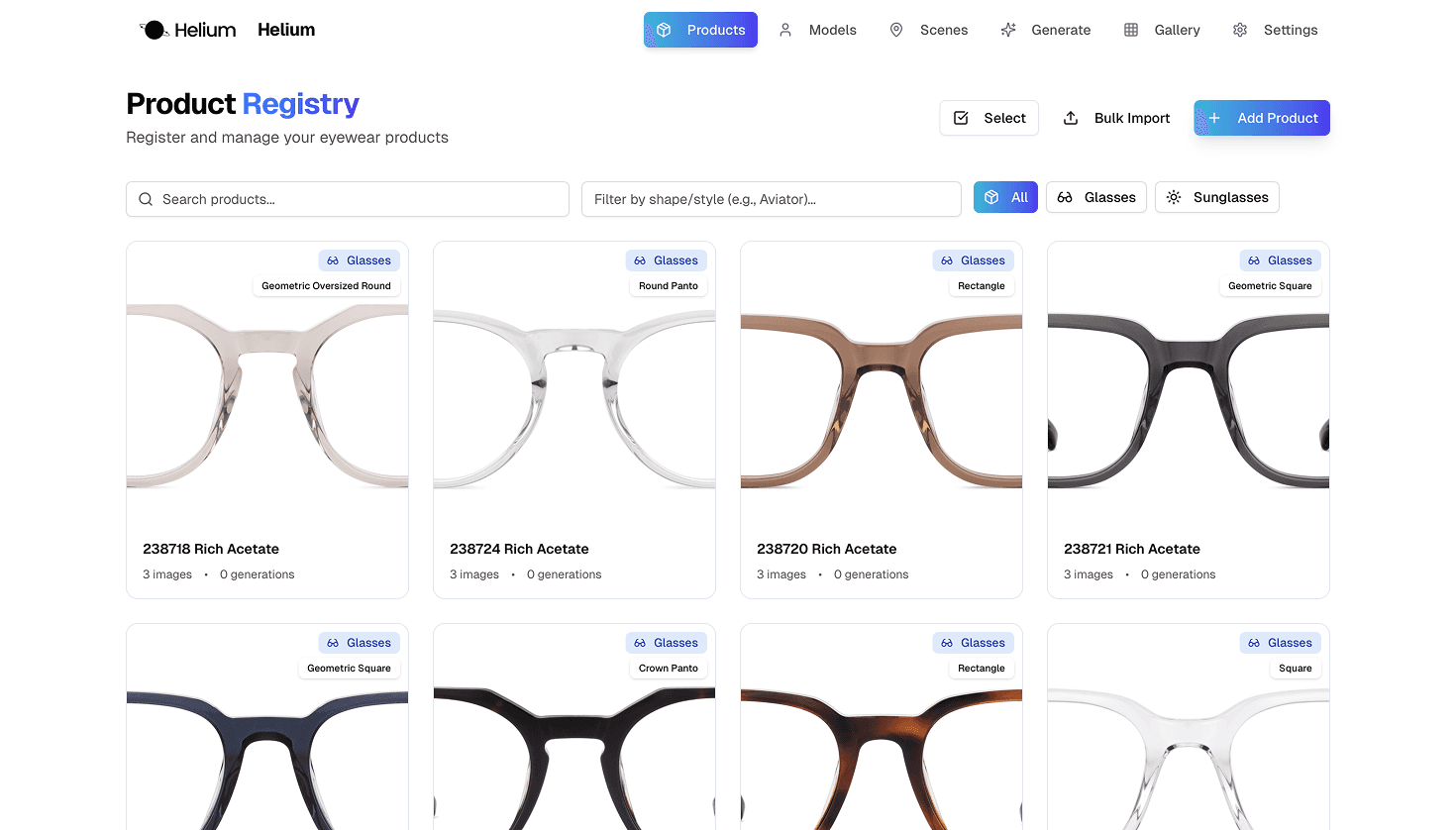Click the Gallery grid icon
The height and width of the screenshot is (830, 1456).
point(1131,30)
